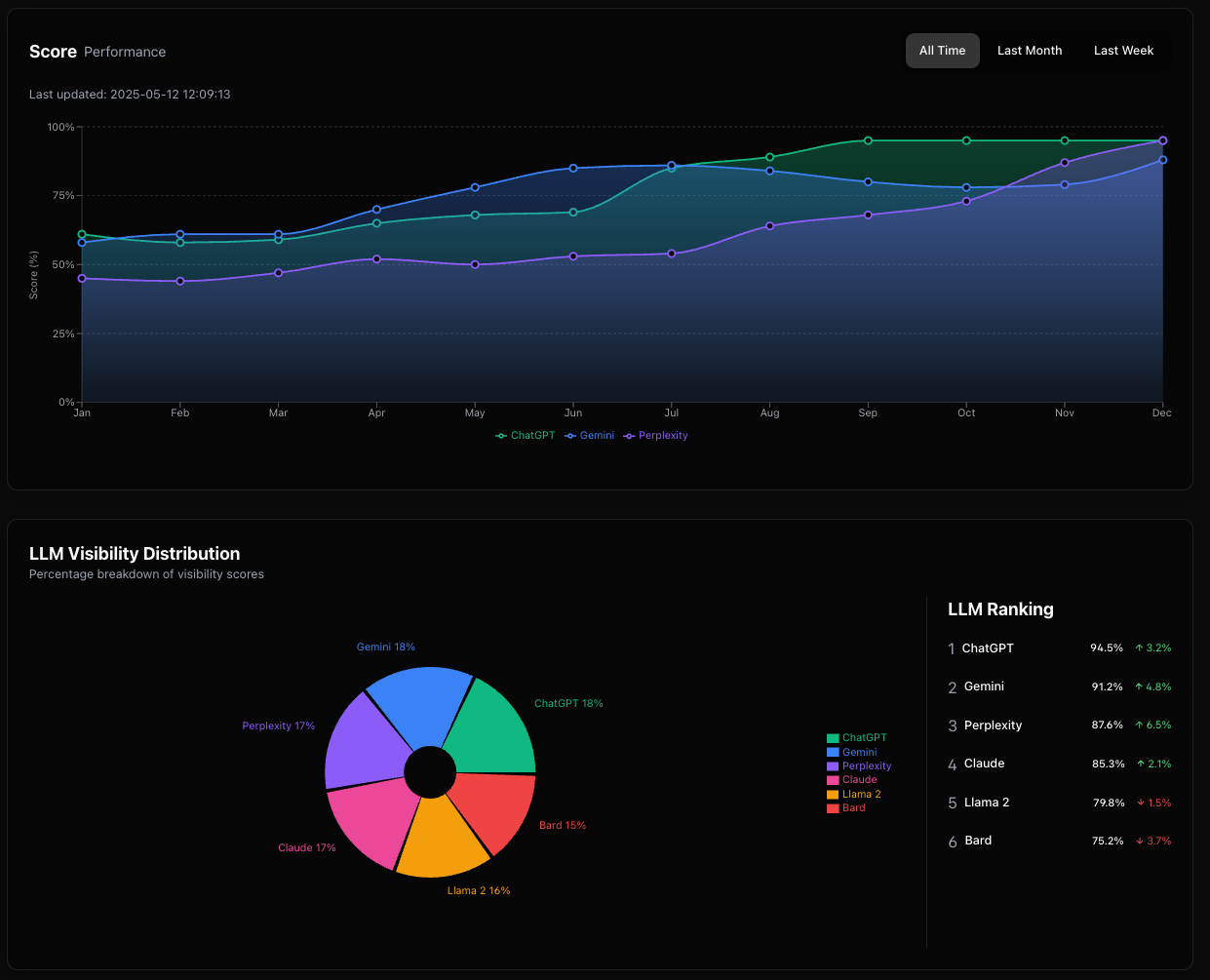Click the pink Claude swatch in pie legend

pyautogui.click(x=833, y=780)
